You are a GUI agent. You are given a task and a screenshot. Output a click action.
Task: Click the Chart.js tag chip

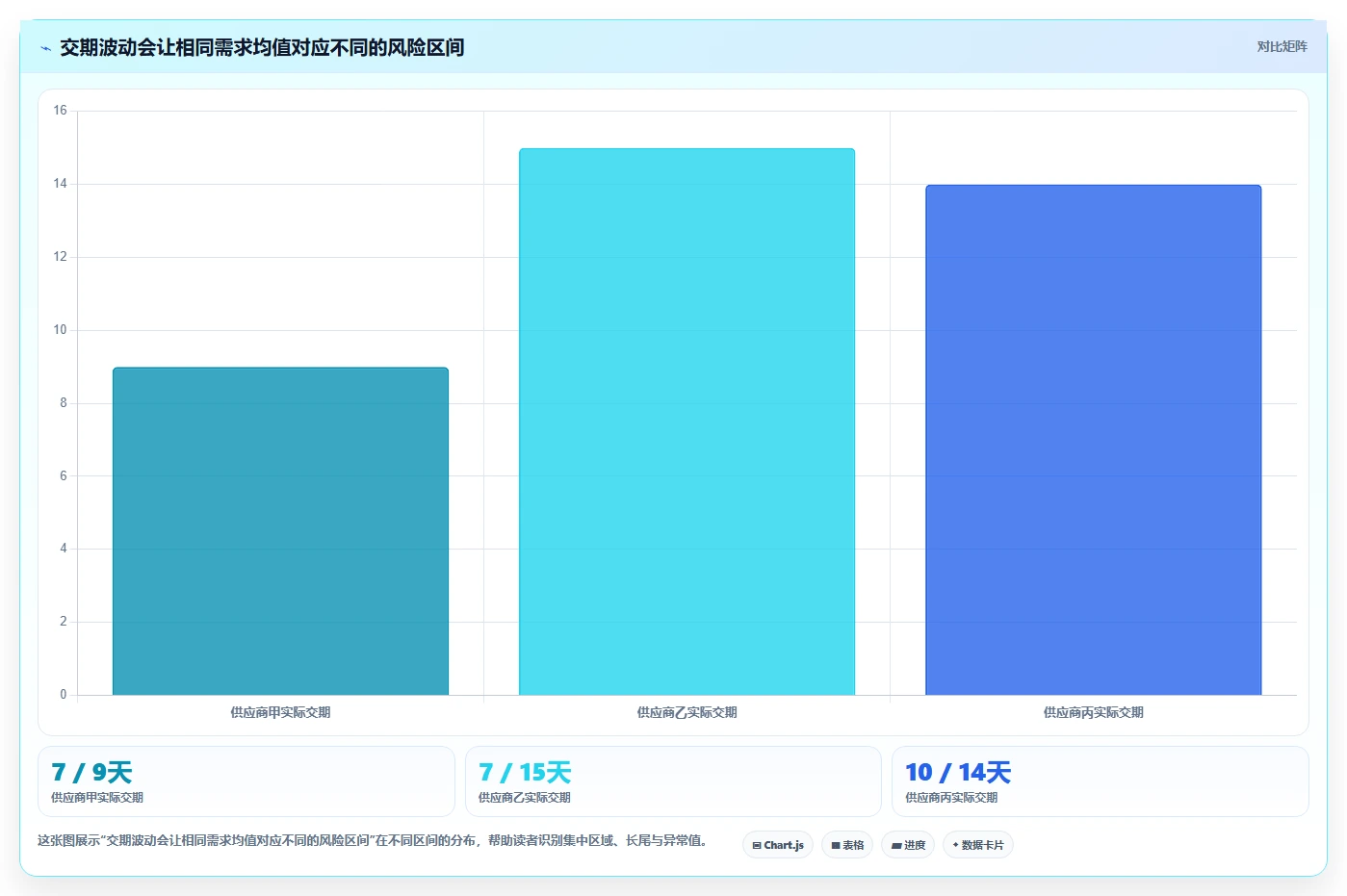click(x=778, y=845)
